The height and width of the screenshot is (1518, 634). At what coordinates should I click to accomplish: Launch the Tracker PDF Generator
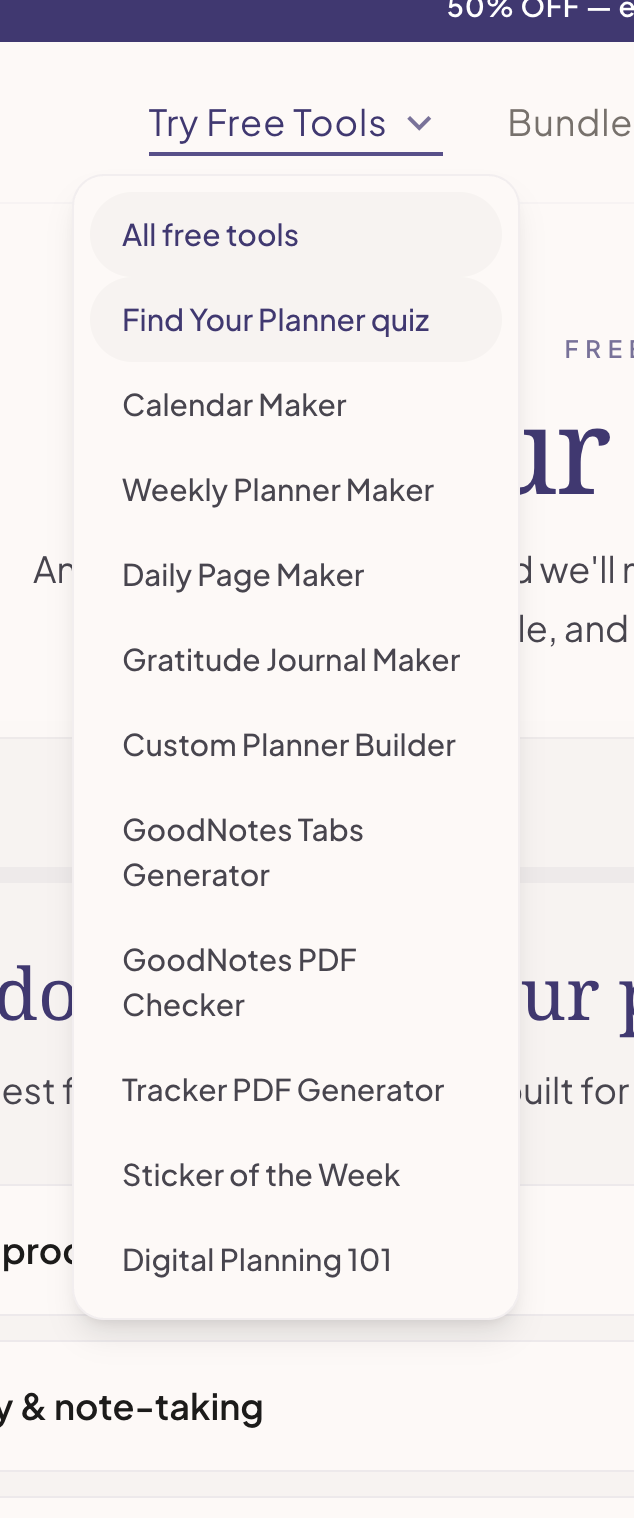pos(283,1090)
